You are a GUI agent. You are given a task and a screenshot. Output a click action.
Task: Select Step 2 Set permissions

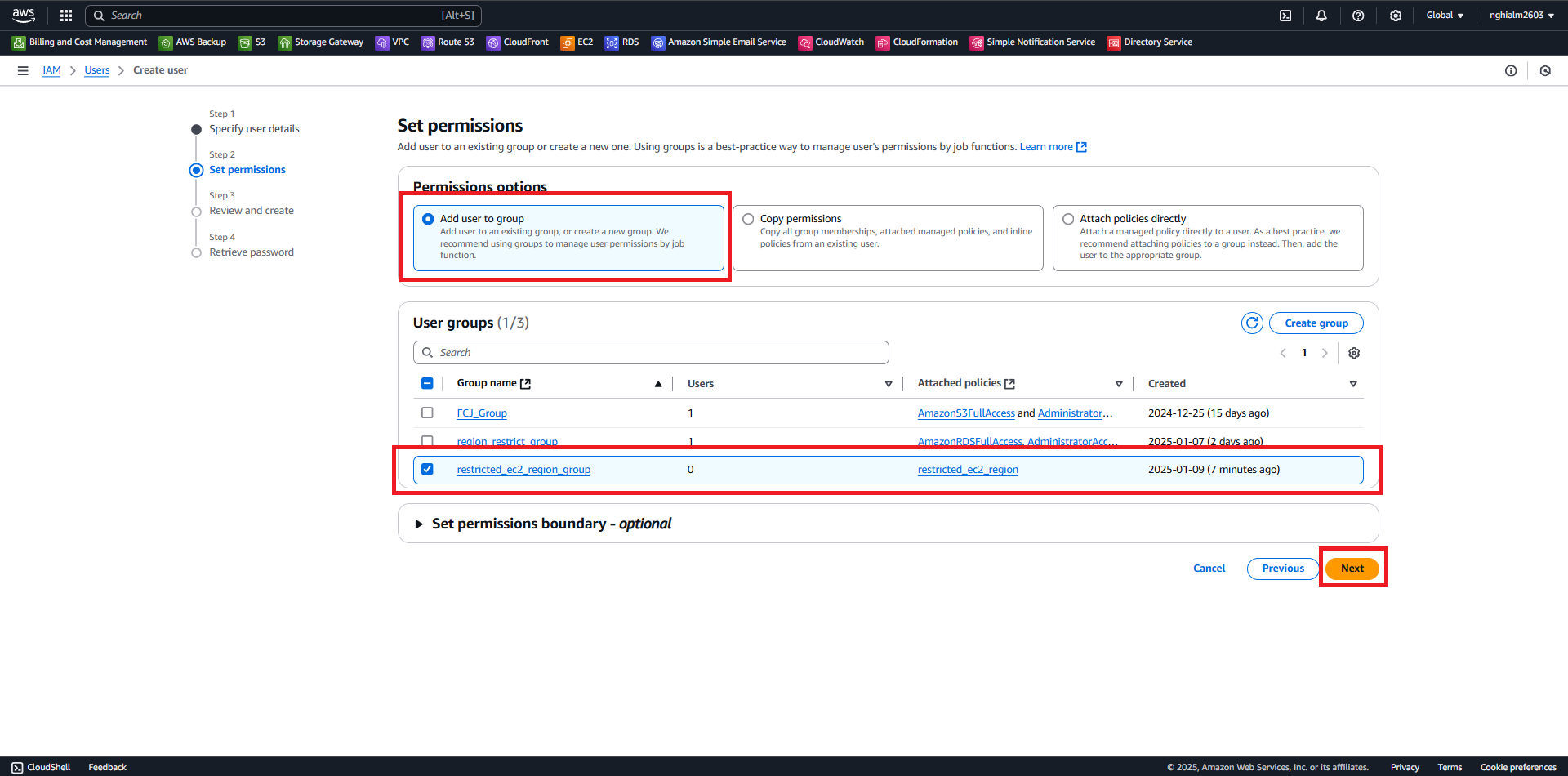[x=247, y=170]
